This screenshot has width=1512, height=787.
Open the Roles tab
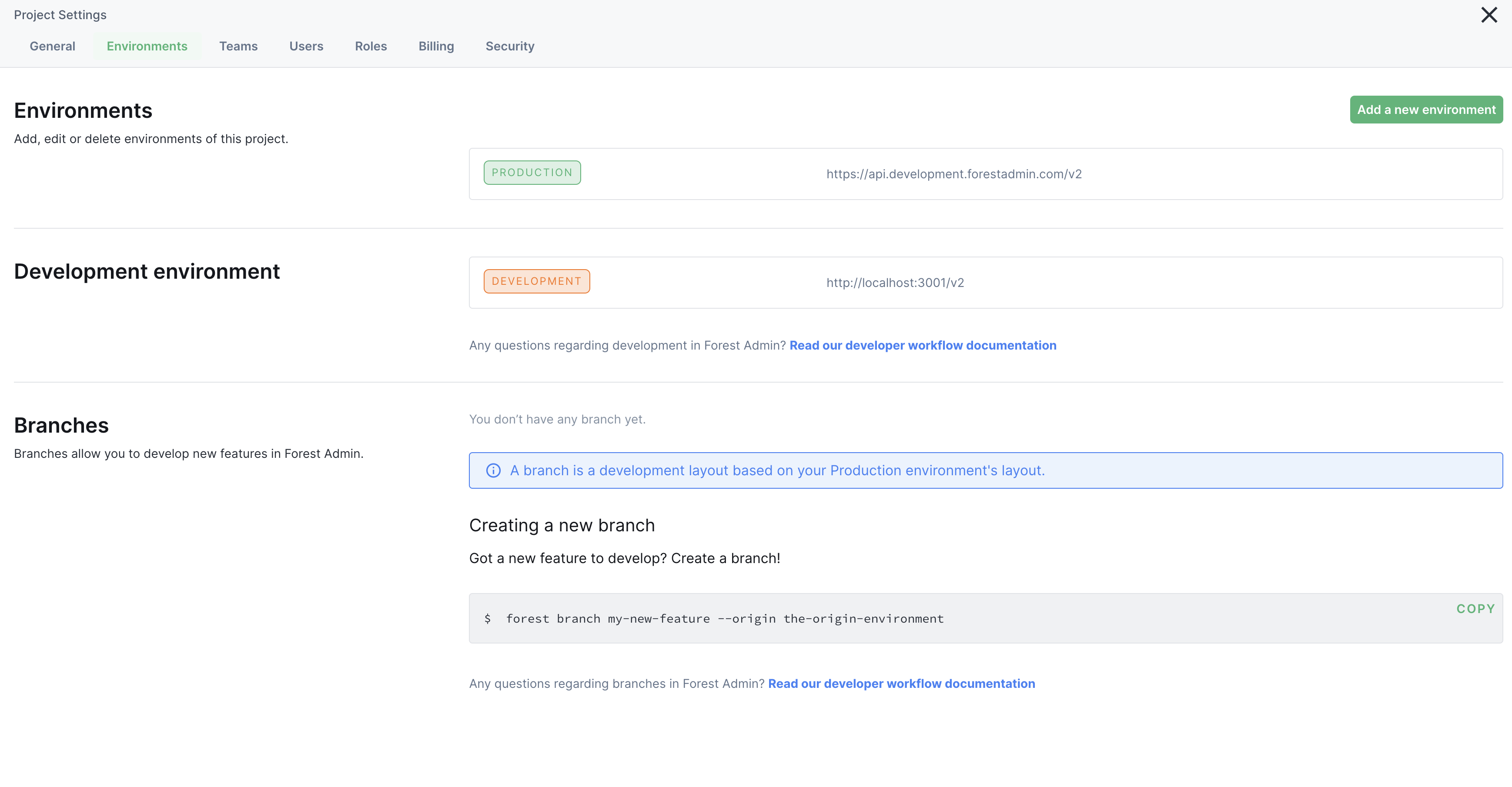coord(370,47)
